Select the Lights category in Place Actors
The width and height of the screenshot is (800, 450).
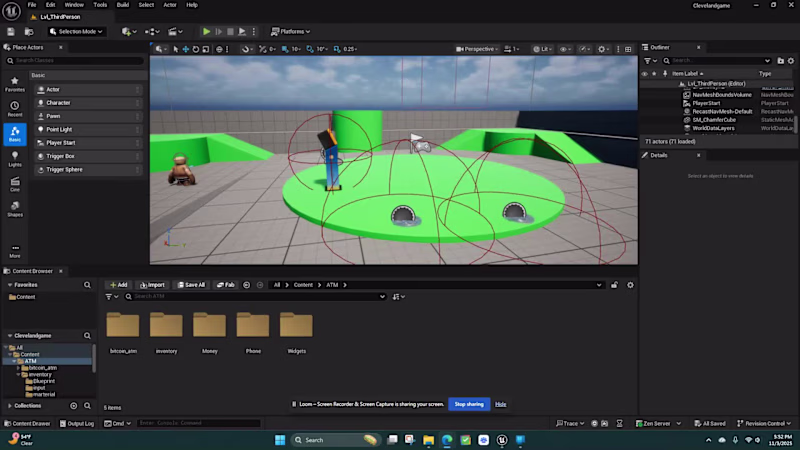15,159
